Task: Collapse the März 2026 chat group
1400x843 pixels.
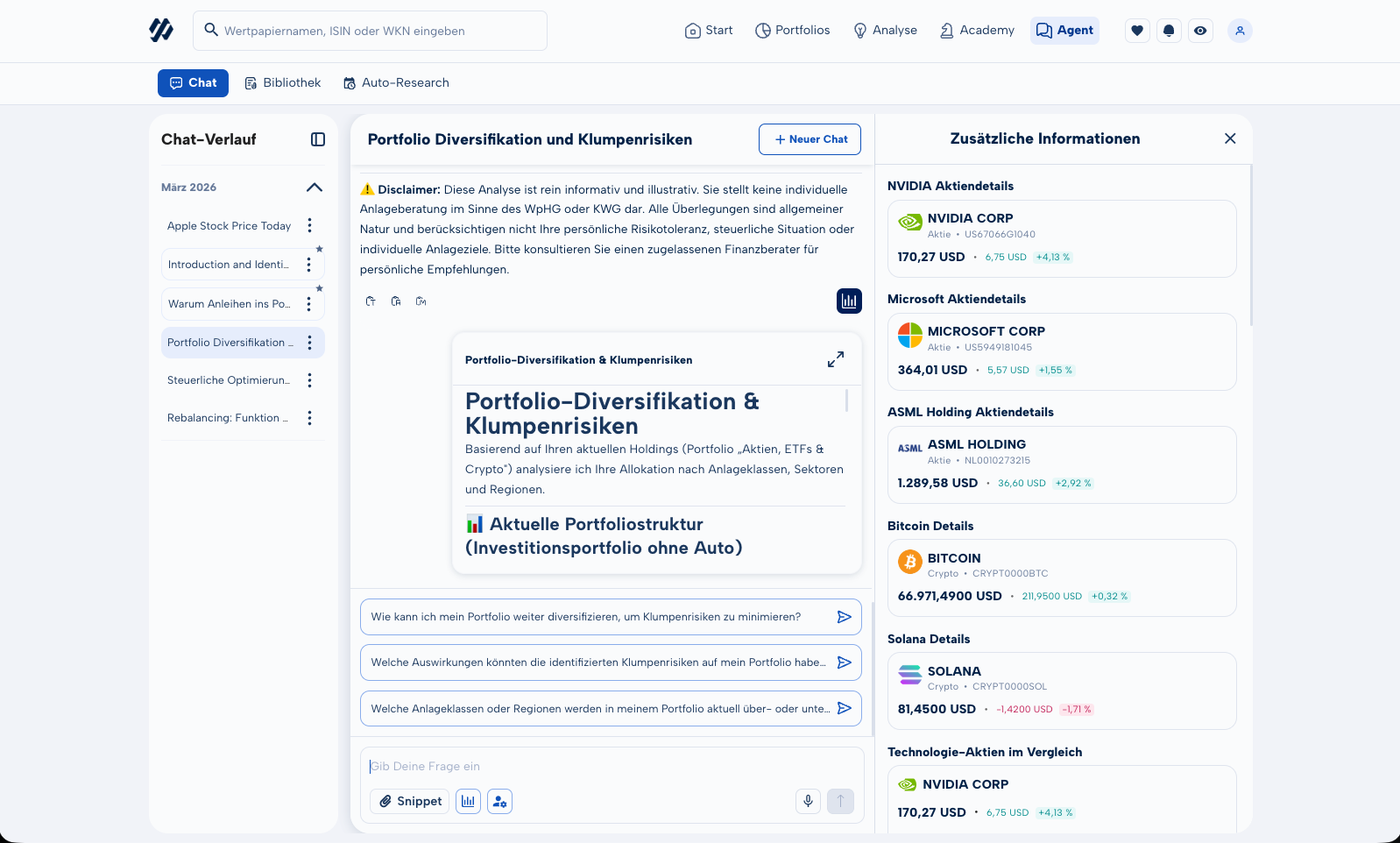Action: point(315,188)
